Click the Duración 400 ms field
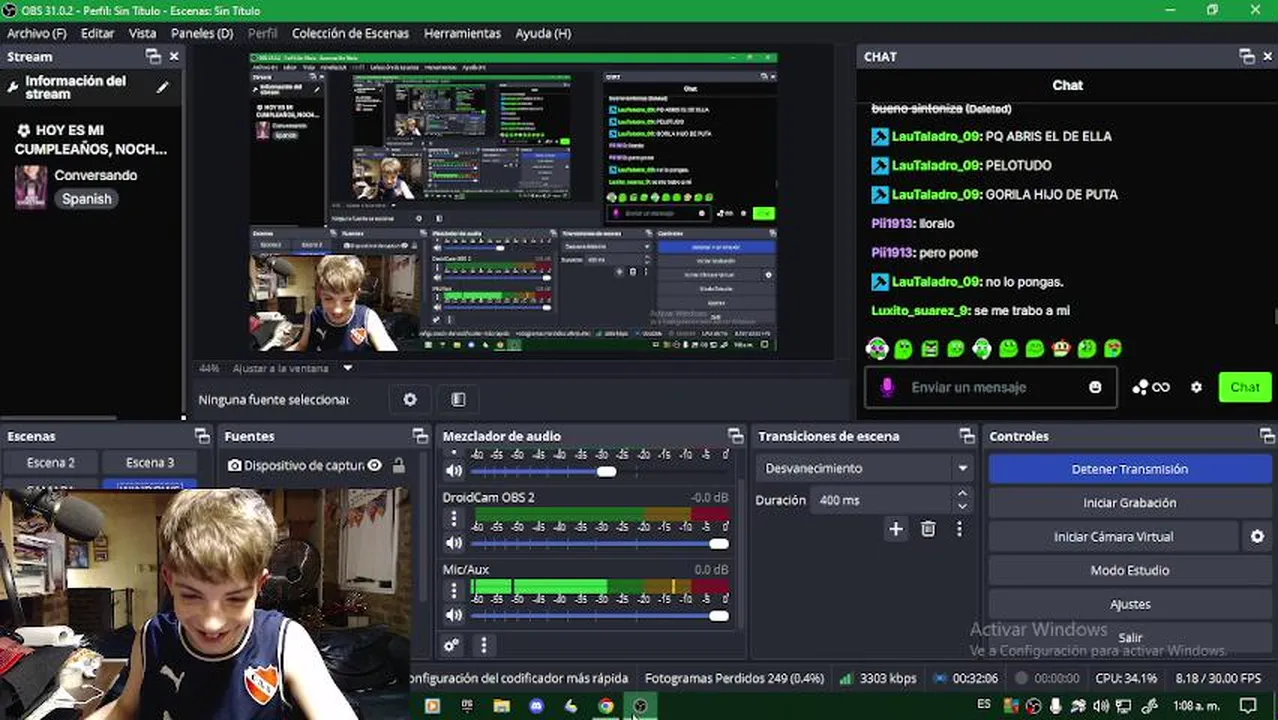1278x720 pixels. coord(881,500)
